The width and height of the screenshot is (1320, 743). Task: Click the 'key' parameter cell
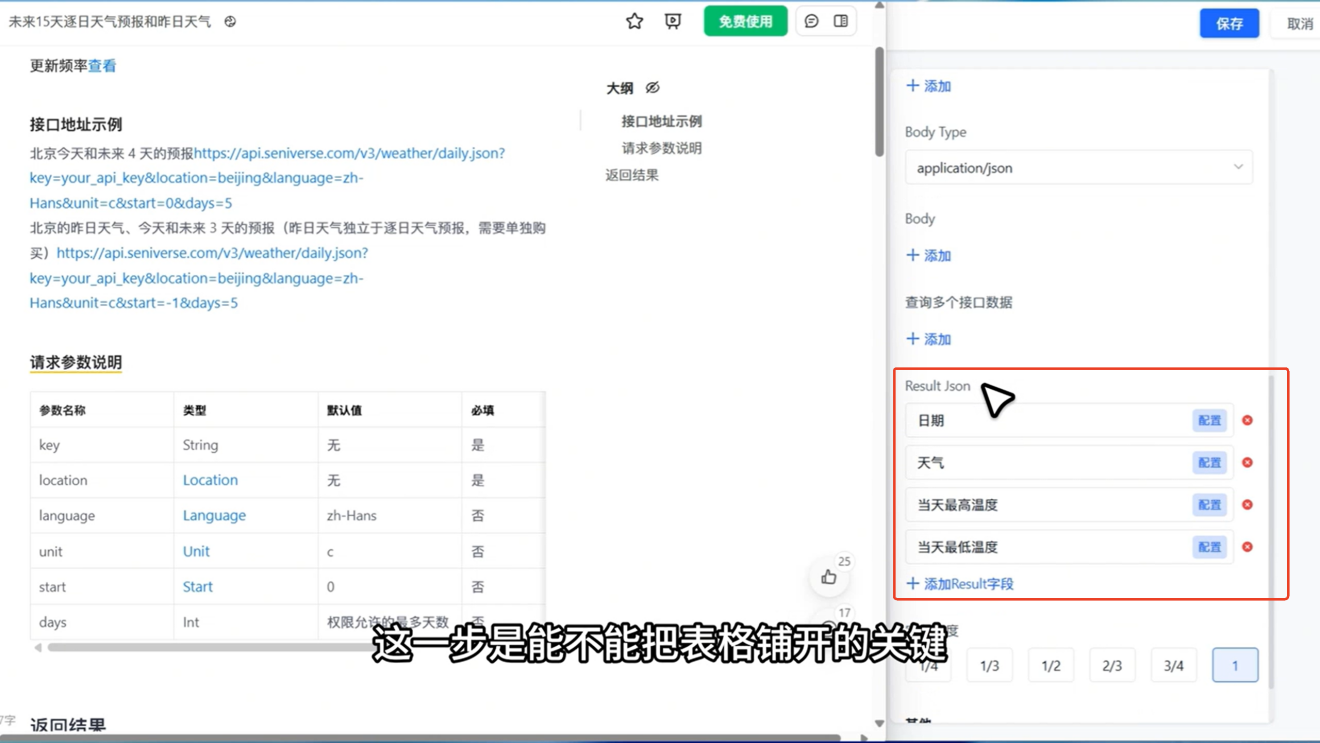pyautogui.click(x=102, y=445)
